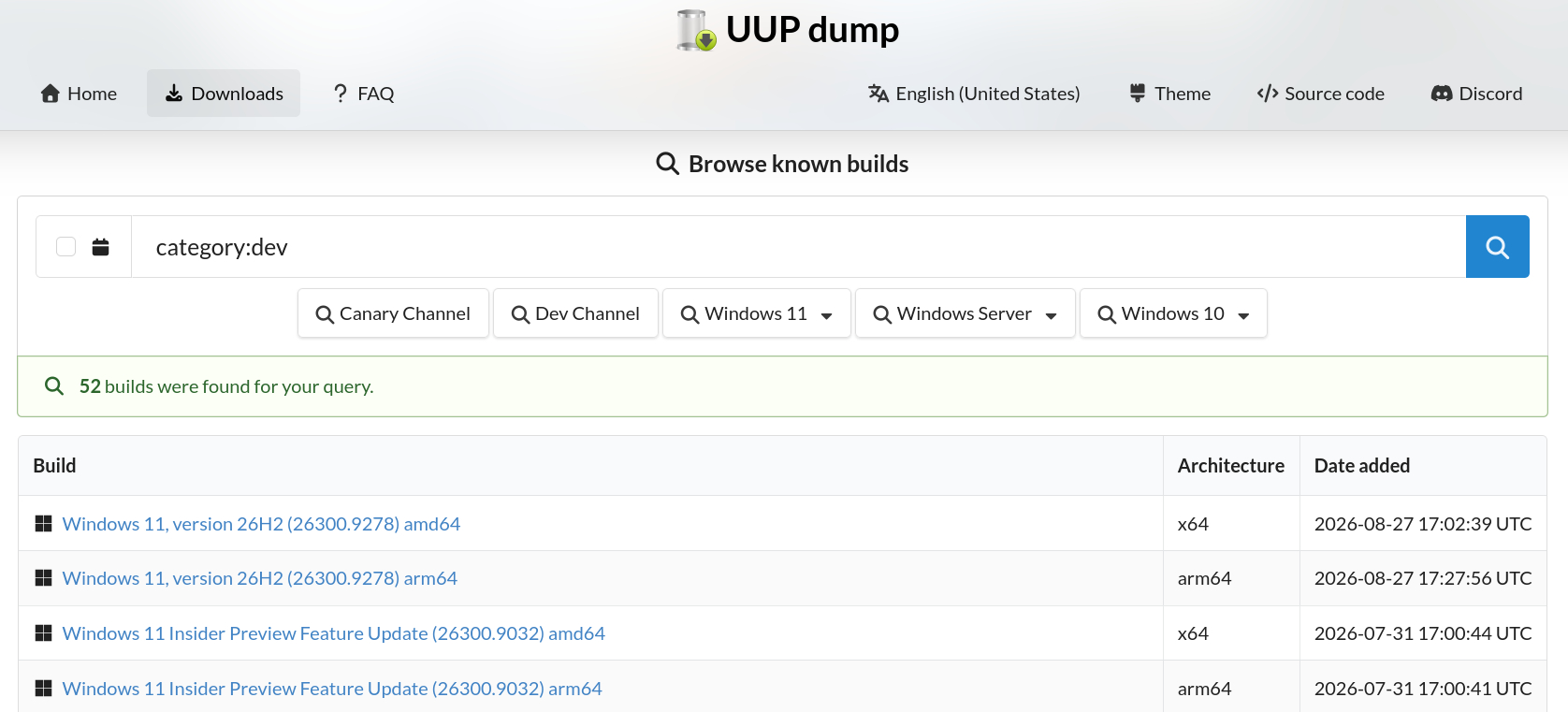Click the date 2026-08-27 17:27:56 UTC
This screenshot has height=712, width=1568.
(x=1423, y=578)
